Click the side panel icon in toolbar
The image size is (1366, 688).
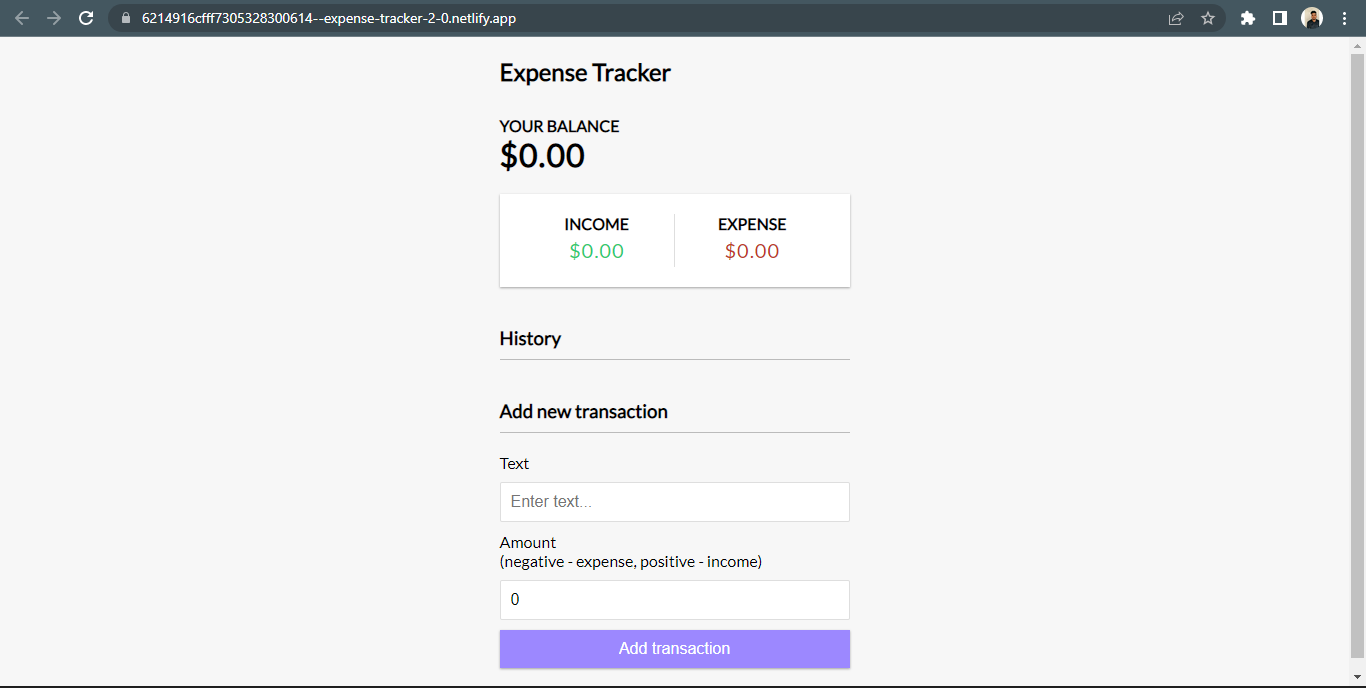point(1280,18)
